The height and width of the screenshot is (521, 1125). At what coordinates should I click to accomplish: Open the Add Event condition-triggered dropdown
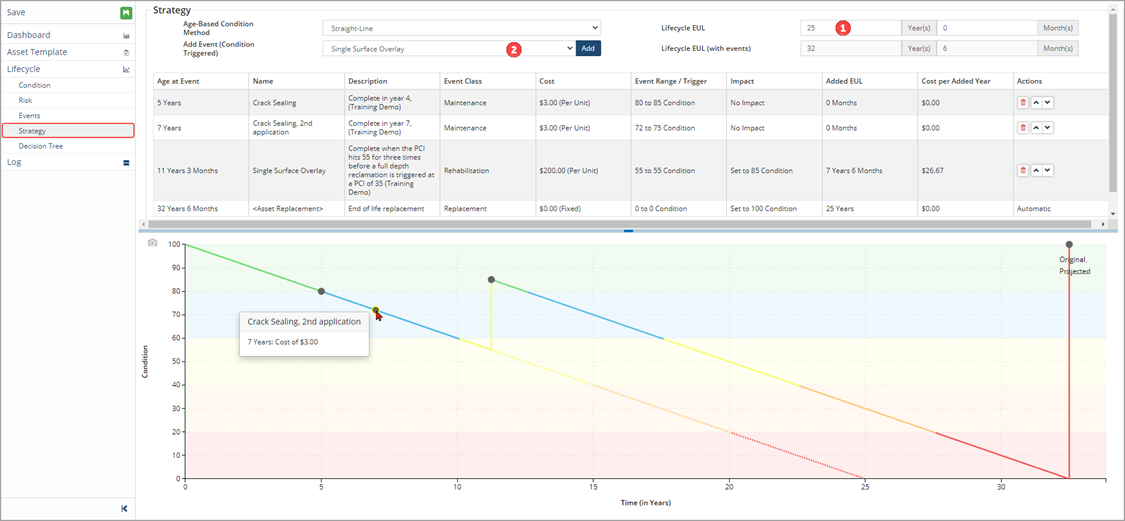point(448,48)
